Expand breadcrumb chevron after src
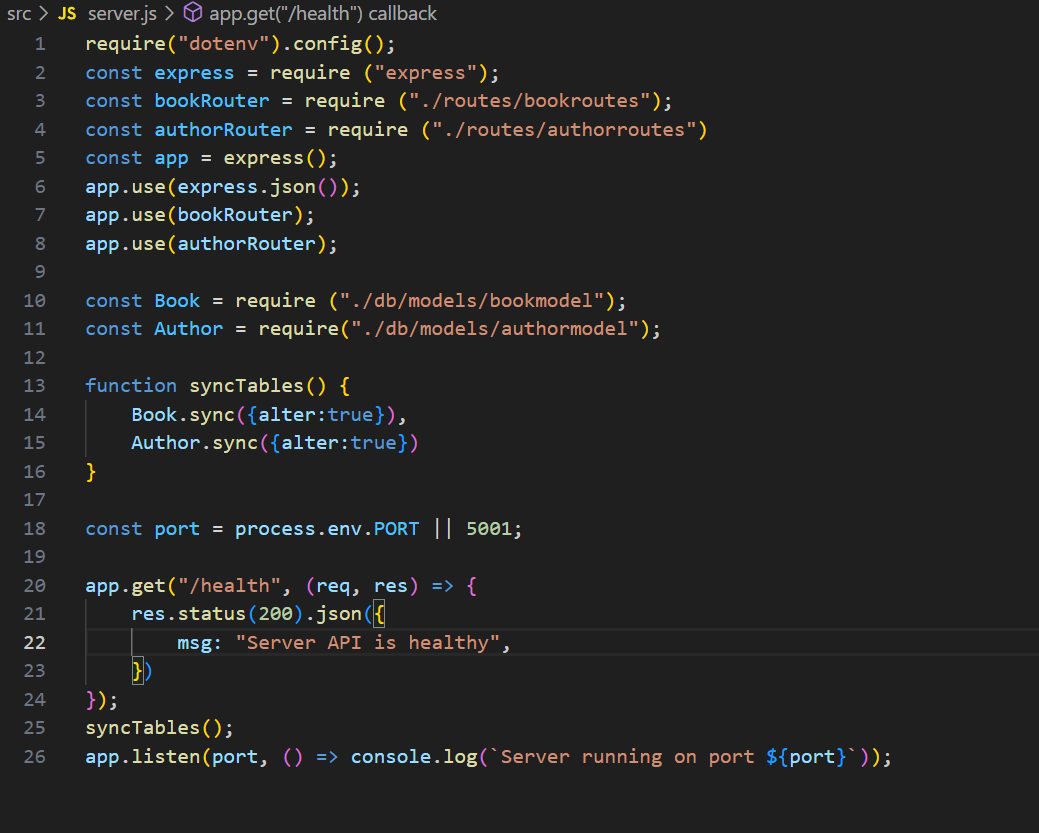Viewport: 1039px width, 833px height. pyautogui.click(x=44, y=13)
